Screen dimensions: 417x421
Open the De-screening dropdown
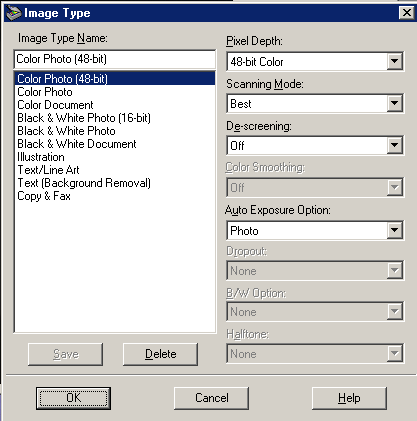tap(394, 145)
